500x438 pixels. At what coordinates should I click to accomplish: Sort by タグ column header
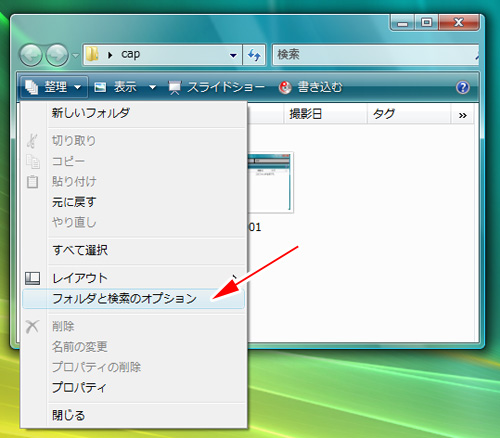pos(409,114)
